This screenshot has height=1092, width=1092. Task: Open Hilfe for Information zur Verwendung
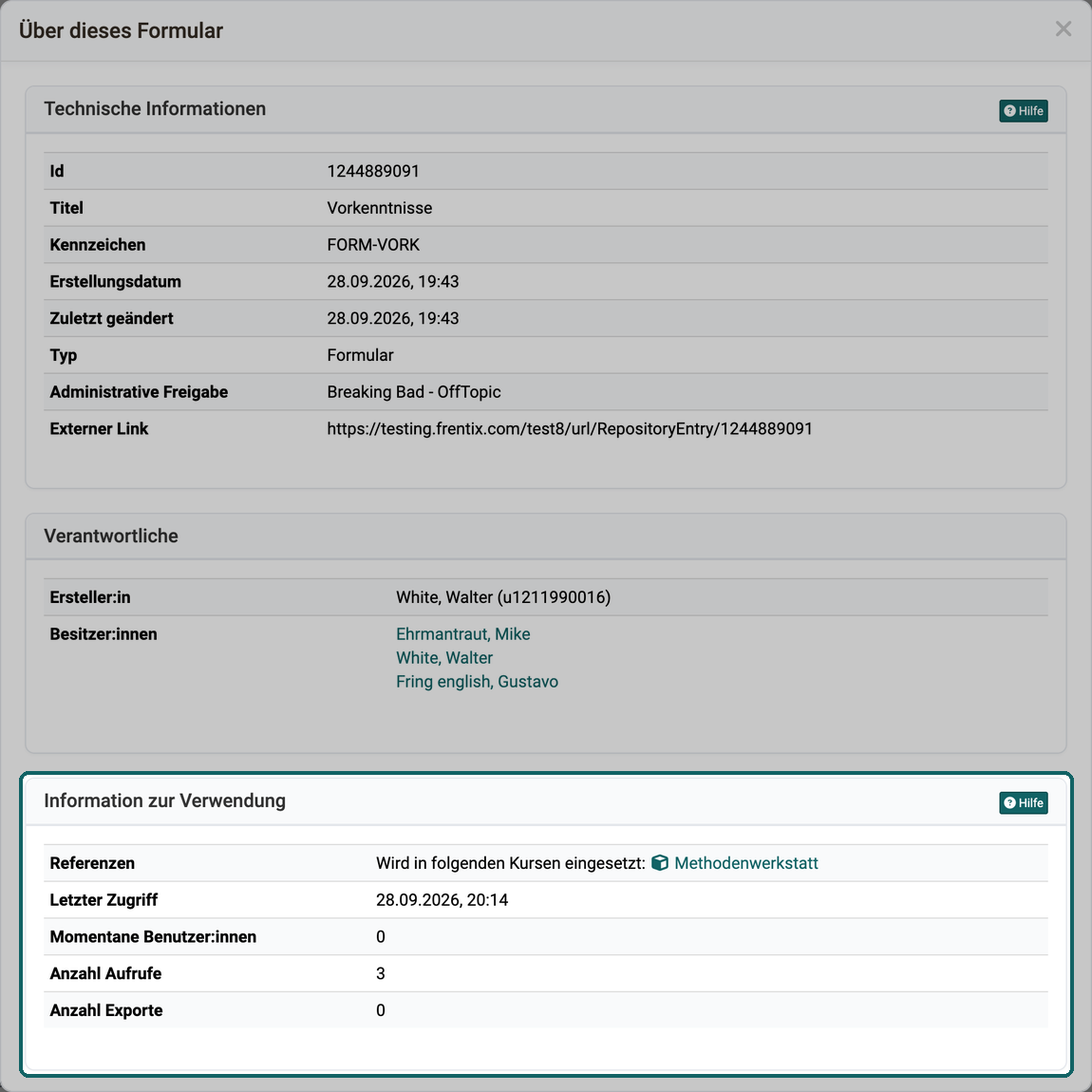1023,803
